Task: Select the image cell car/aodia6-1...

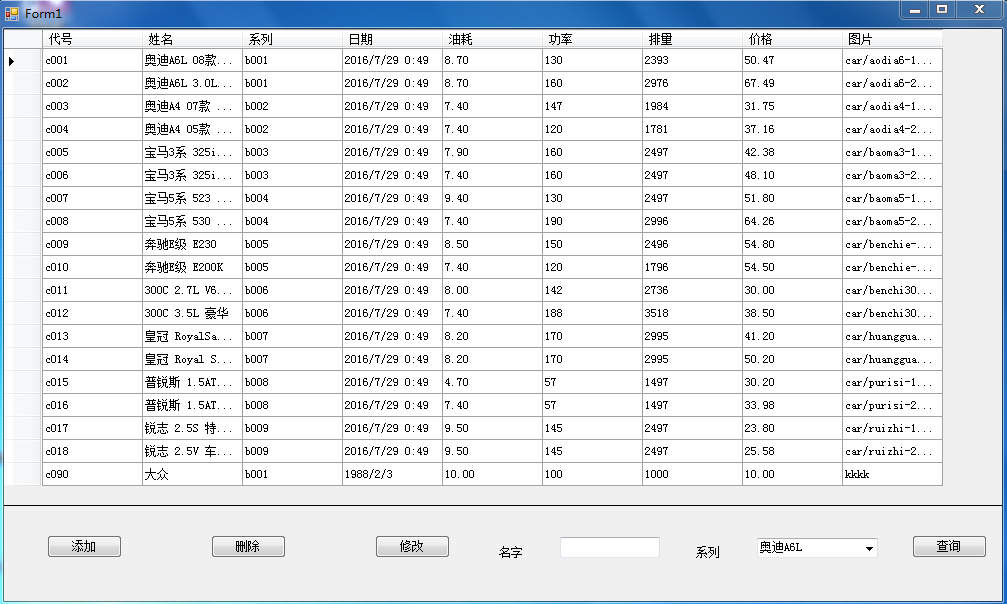Action: pyautogui.click(x=893, y=60)
